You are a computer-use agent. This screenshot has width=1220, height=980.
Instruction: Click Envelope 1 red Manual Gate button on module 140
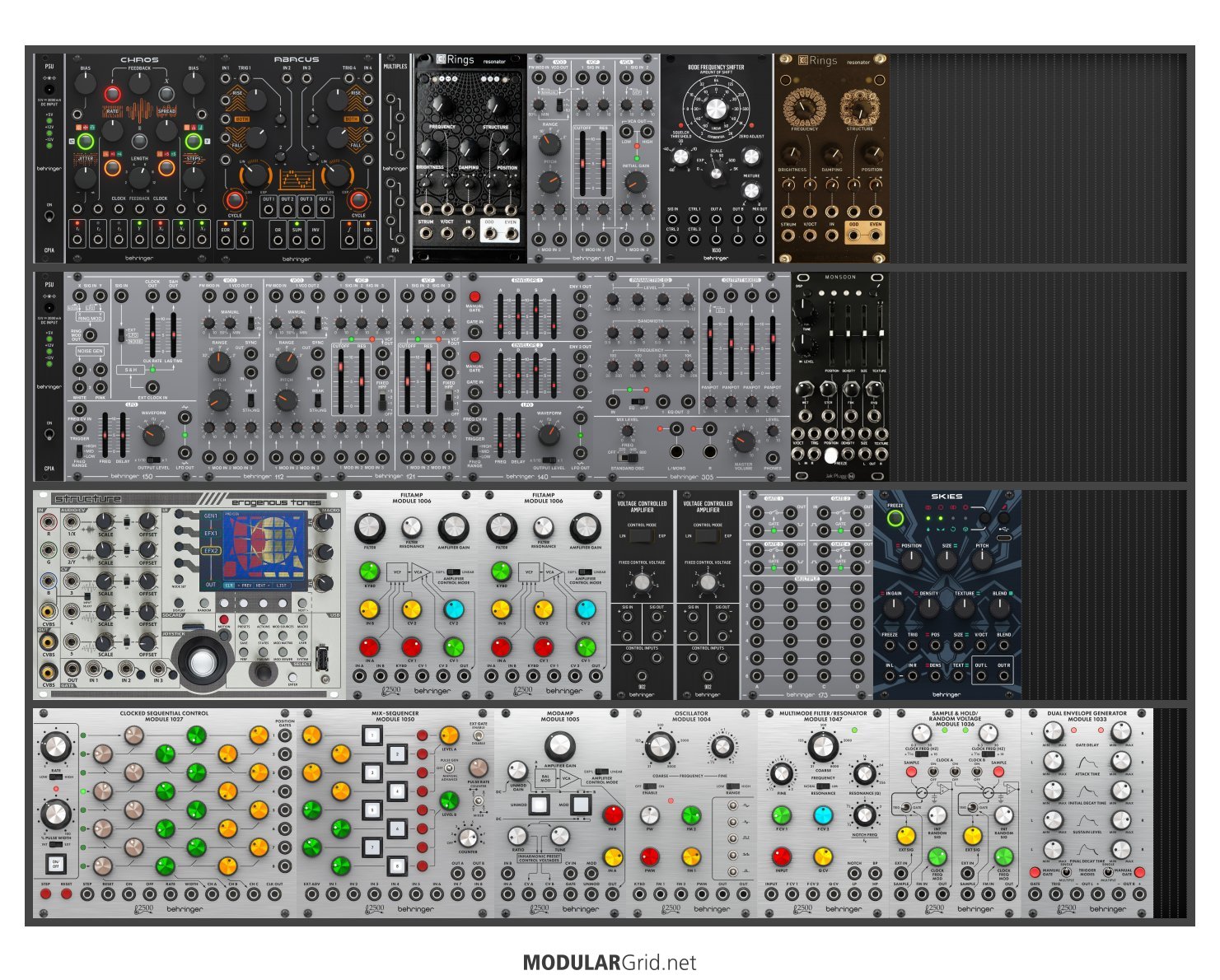[474, 296]
